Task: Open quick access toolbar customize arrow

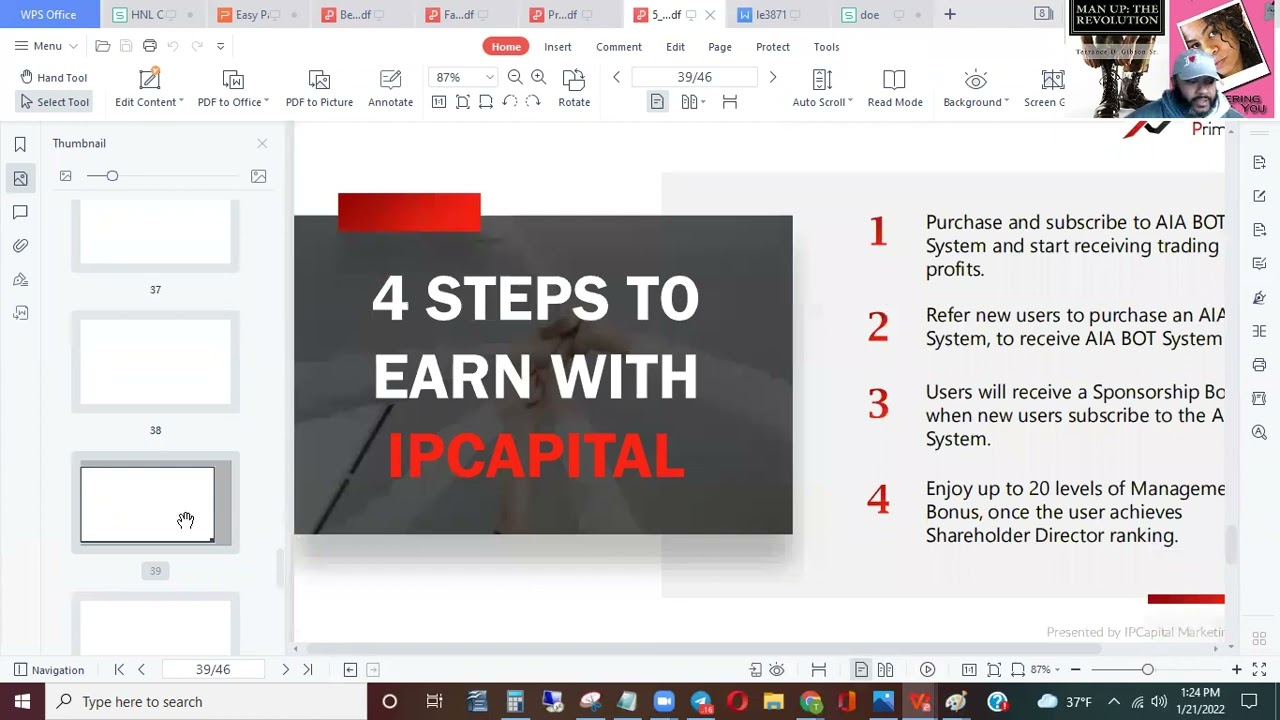Action: [x=220, y=46]
